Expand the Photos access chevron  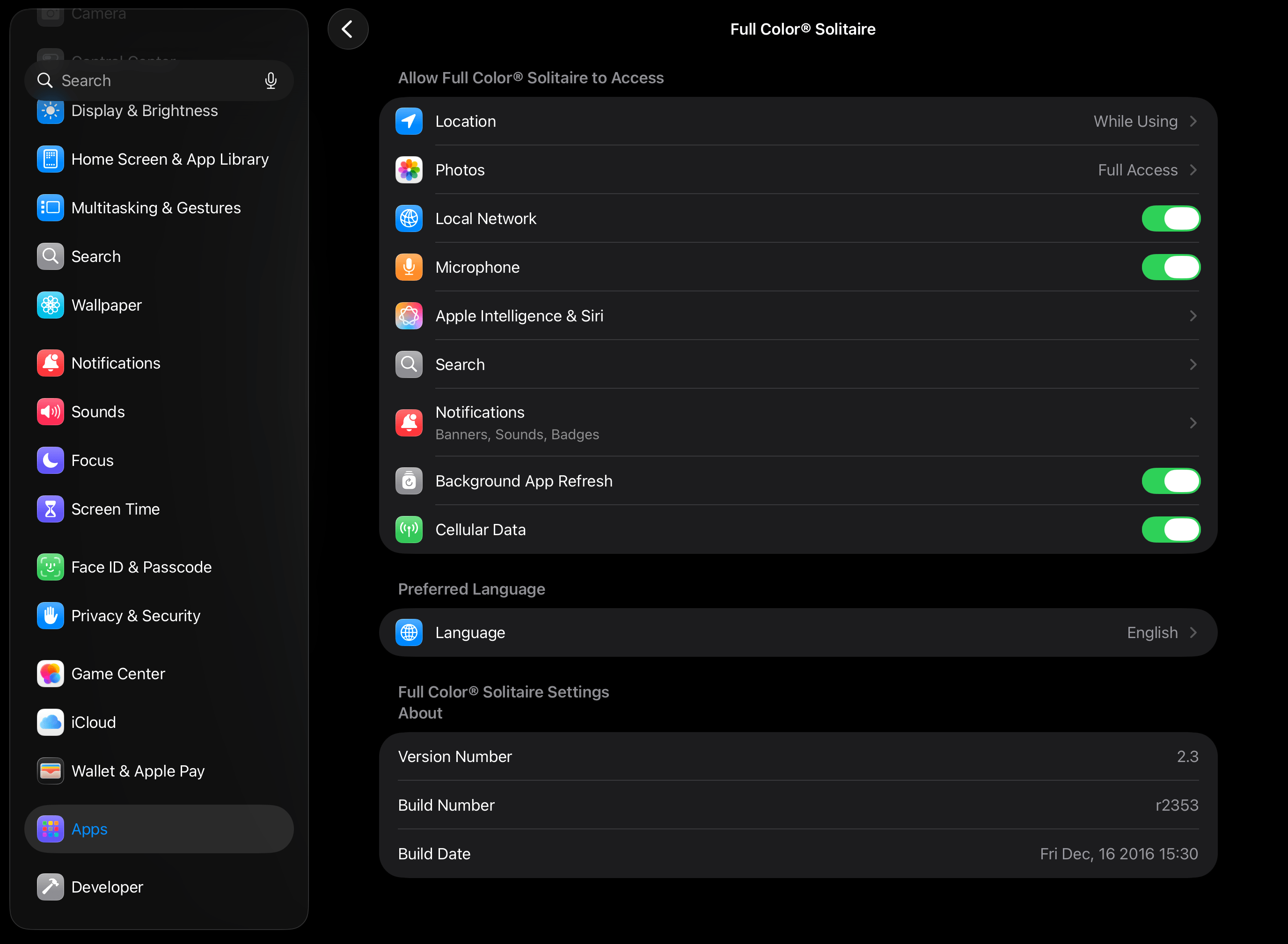(1193, 170)
